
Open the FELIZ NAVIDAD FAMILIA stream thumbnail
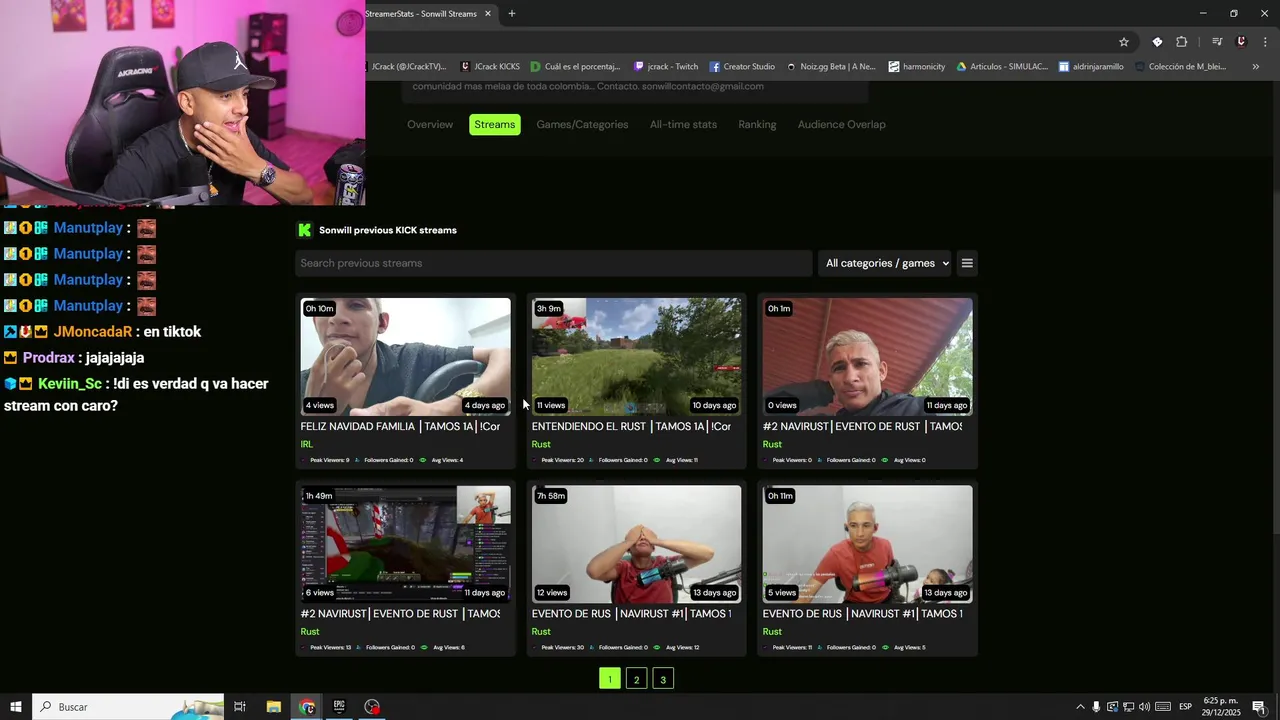405,356
